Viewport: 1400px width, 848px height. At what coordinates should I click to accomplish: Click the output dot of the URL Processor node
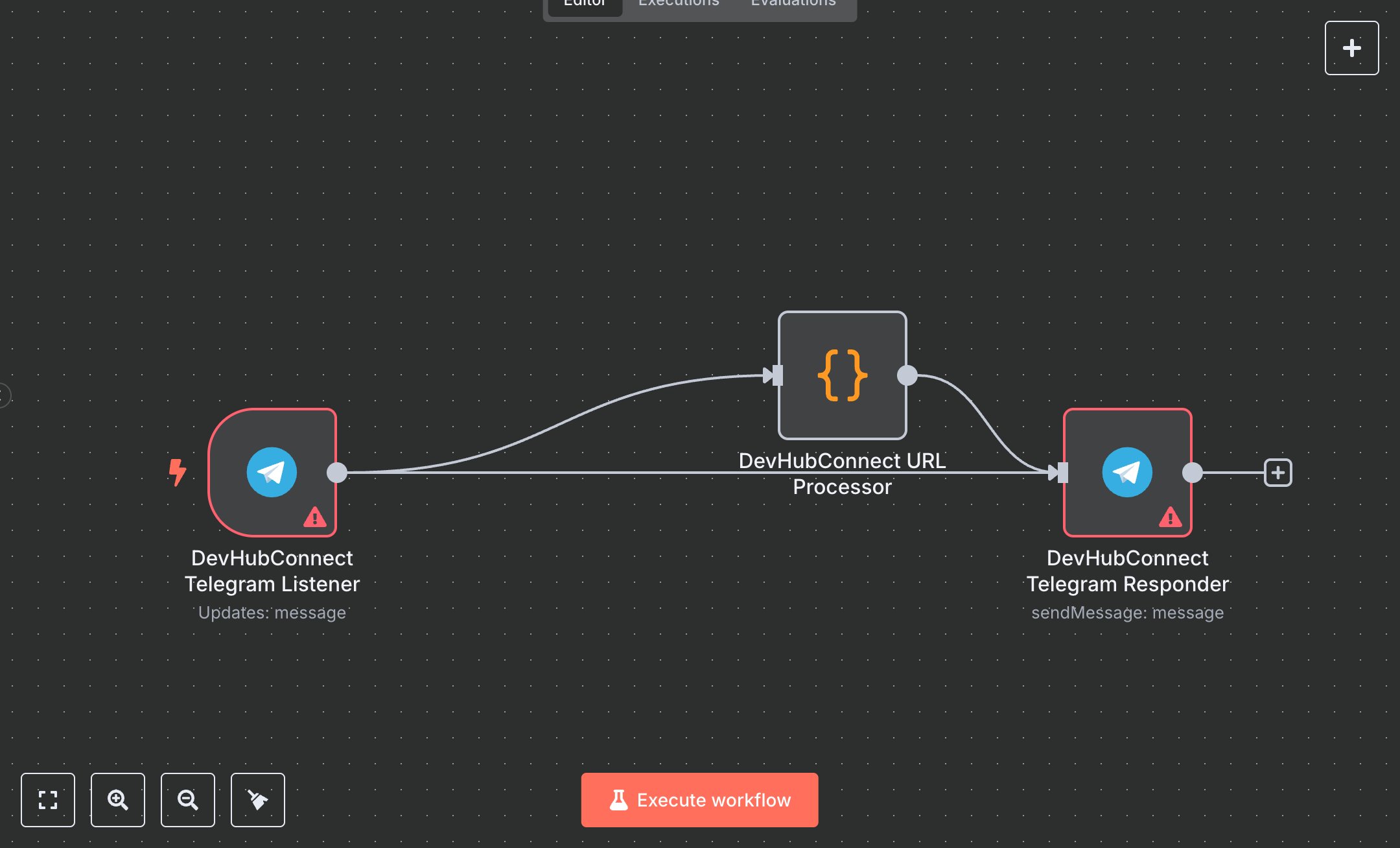[x=908, y=374]
